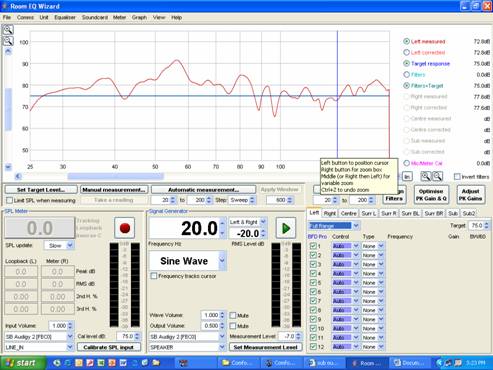Click Set Measurement Level button
Image resolution: width=493 pixels, height=370 pixels.
click(x=266, y=347)
